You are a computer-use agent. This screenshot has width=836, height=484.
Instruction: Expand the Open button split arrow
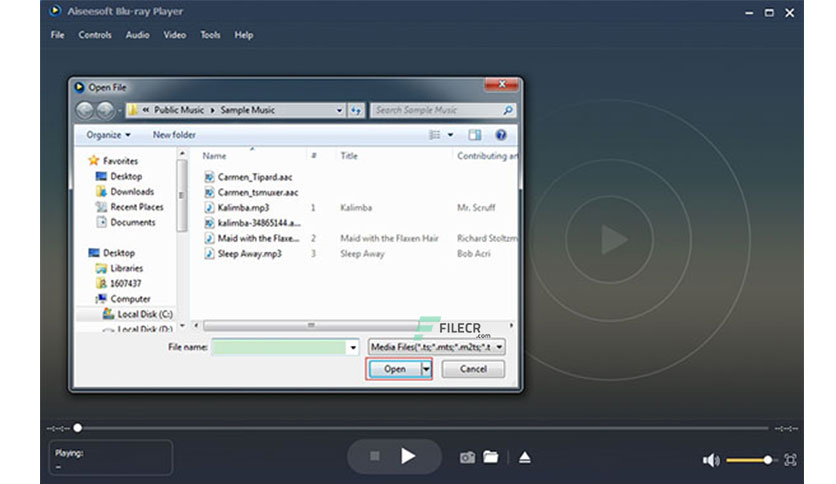[425, 369]
